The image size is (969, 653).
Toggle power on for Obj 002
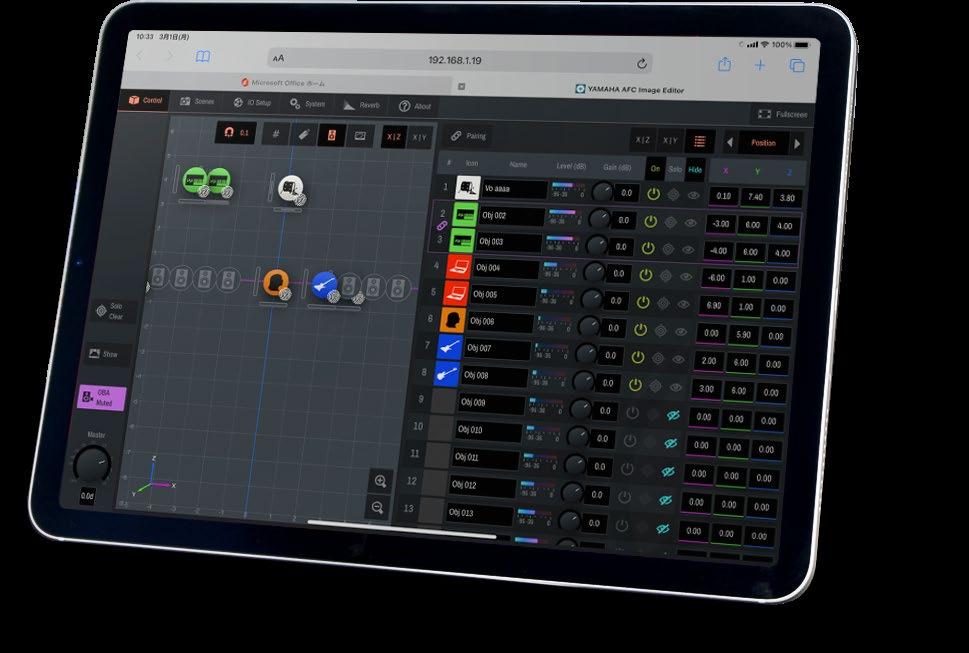coord(650,221)
